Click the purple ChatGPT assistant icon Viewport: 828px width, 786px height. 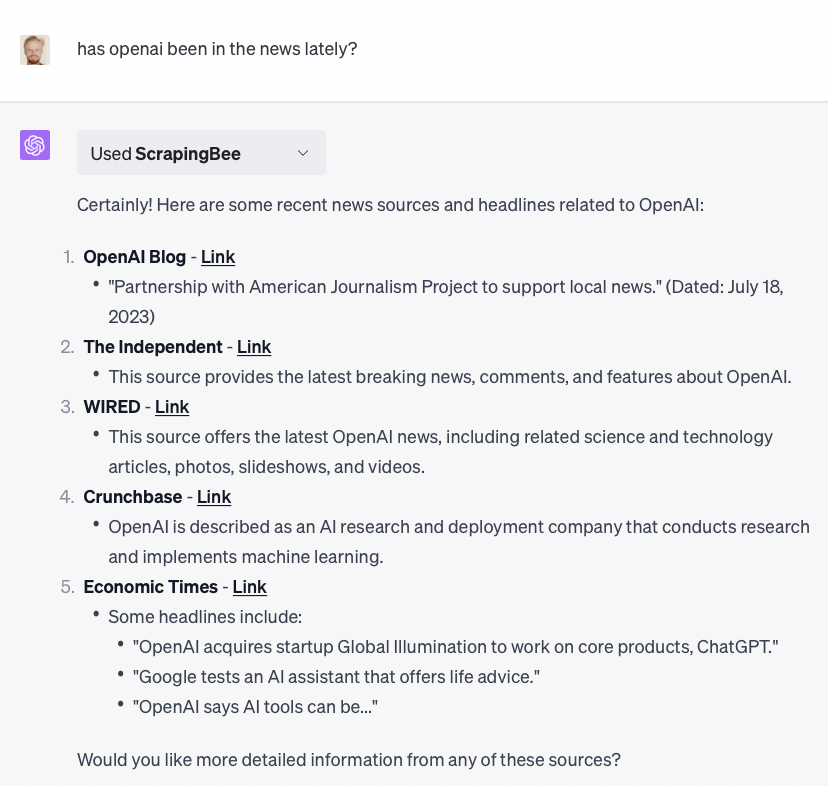[x=35, y=145]
